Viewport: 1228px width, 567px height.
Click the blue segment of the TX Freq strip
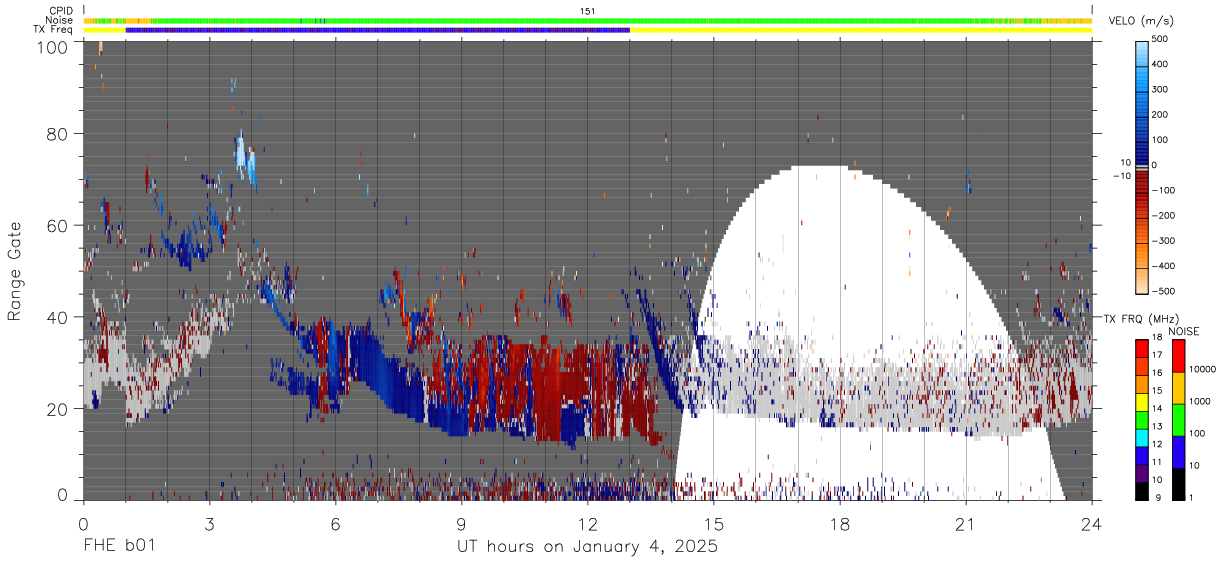tap(378, 30)
